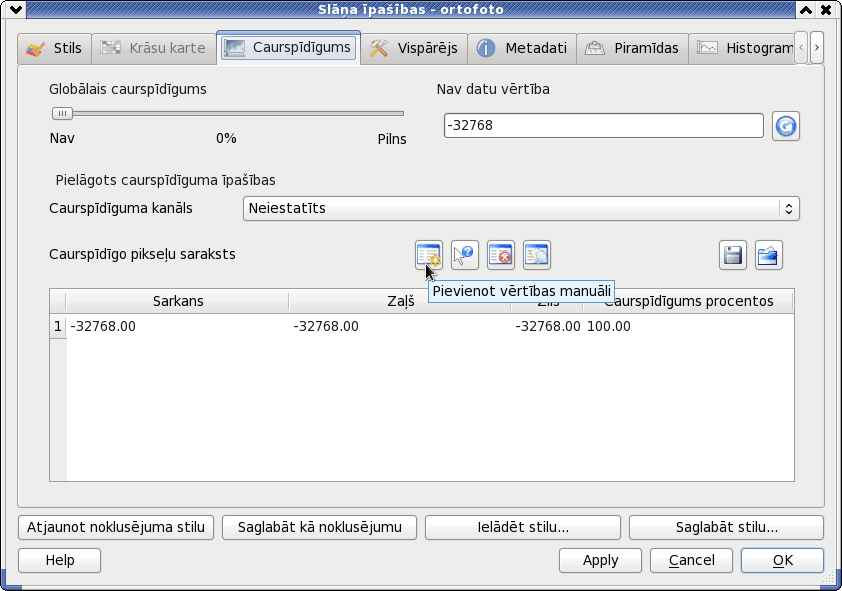Viewport: 842px width, 591px height.
Task: Select the 100.00 transparency percent cell
Action: (688, 326)
